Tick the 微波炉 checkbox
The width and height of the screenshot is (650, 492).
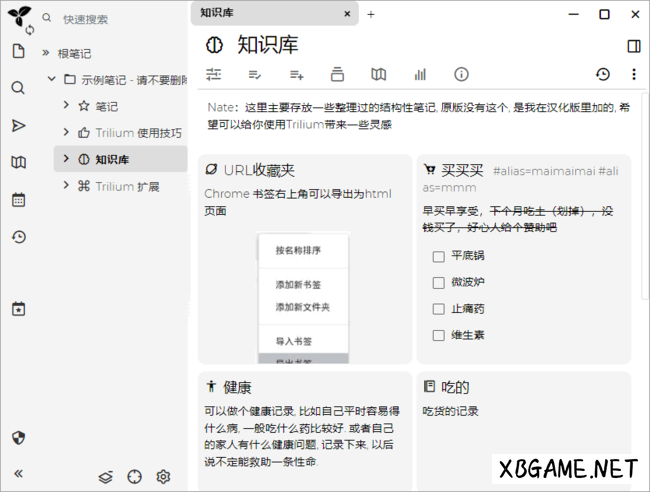click(438, 282)
